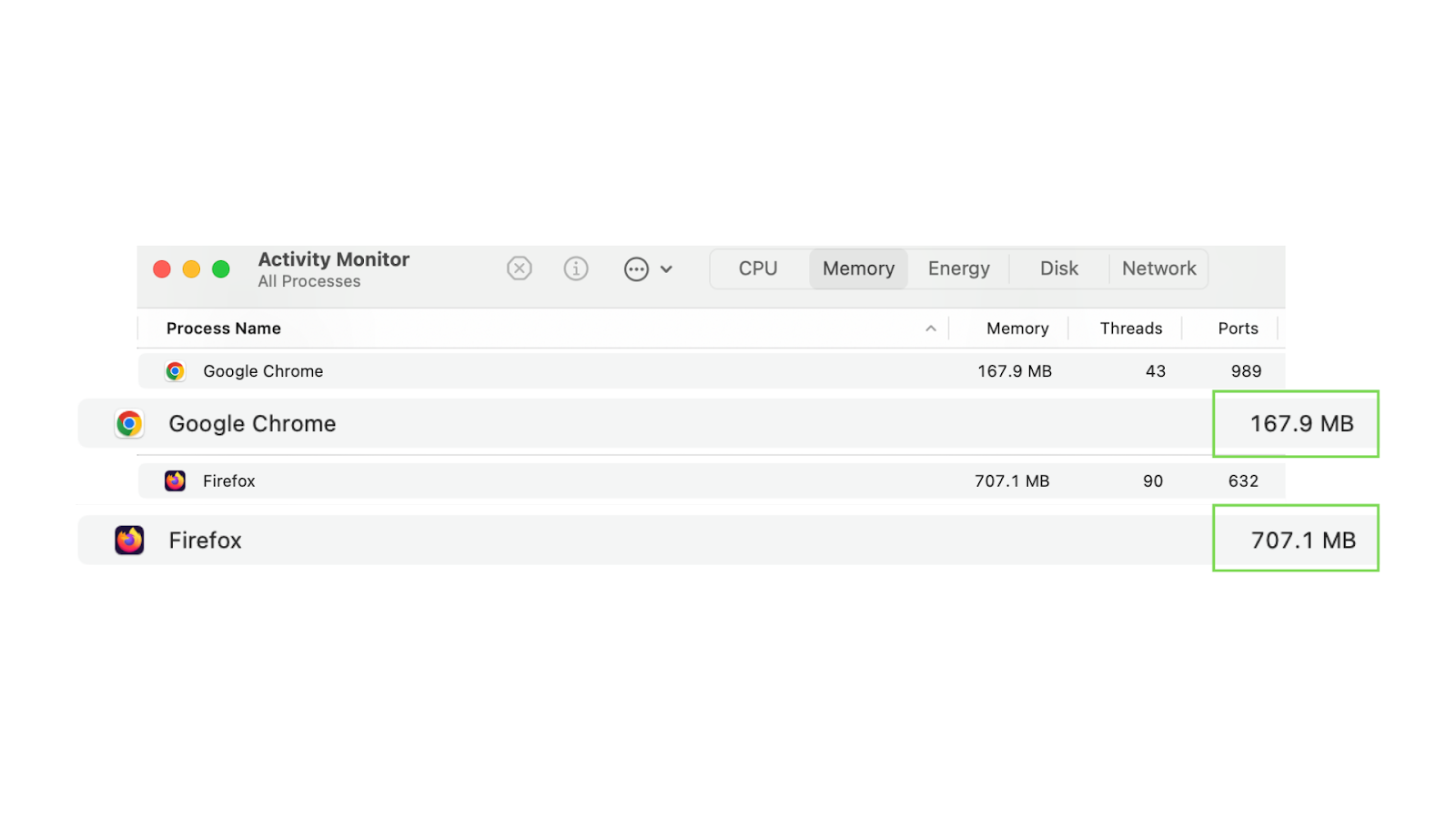Screen dimensions: 1456x819
Task: Close the Activity Monitor window
Action: point(162,269)
